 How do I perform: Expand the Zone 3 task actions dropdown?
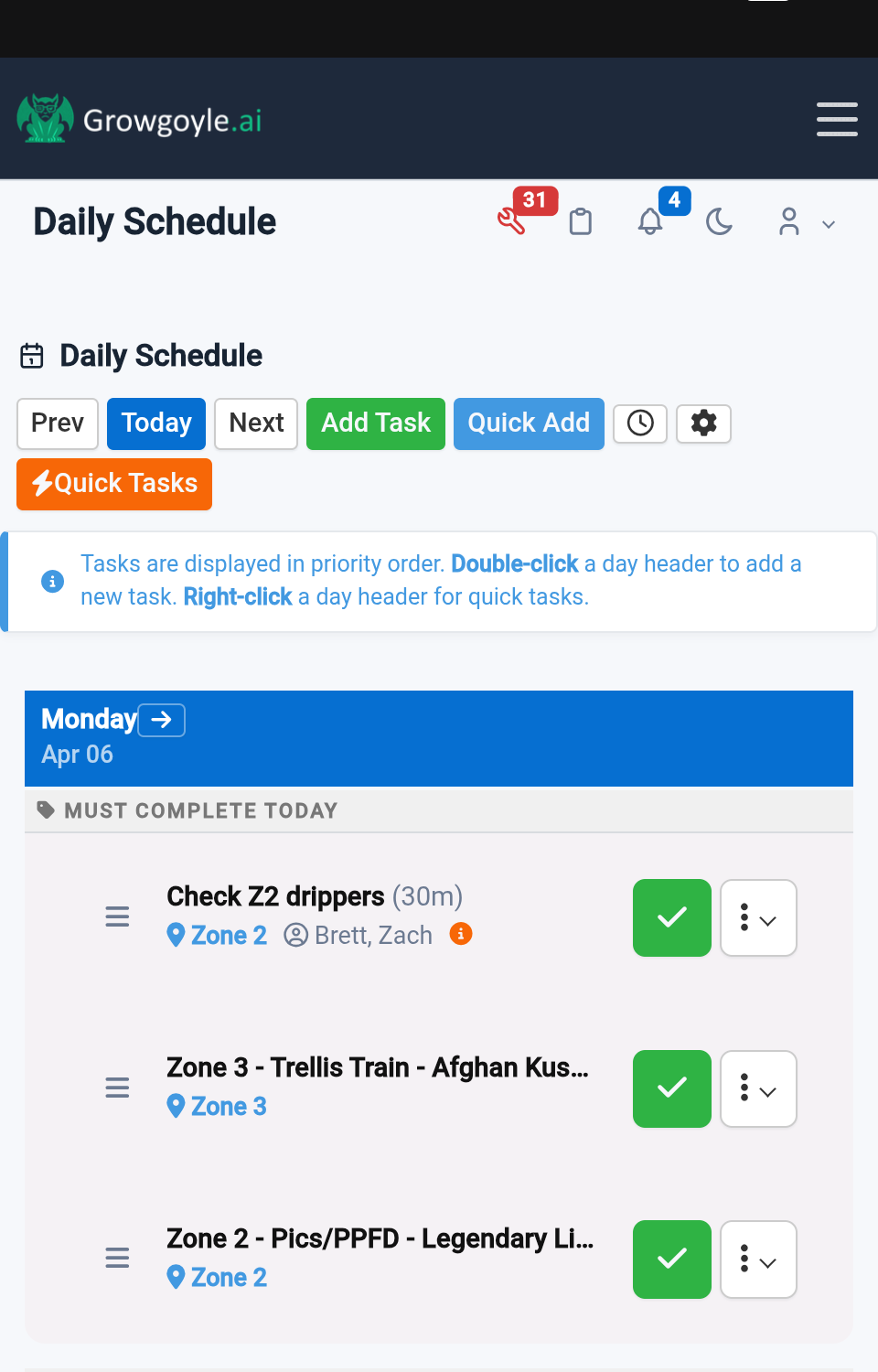point(758,1088)
